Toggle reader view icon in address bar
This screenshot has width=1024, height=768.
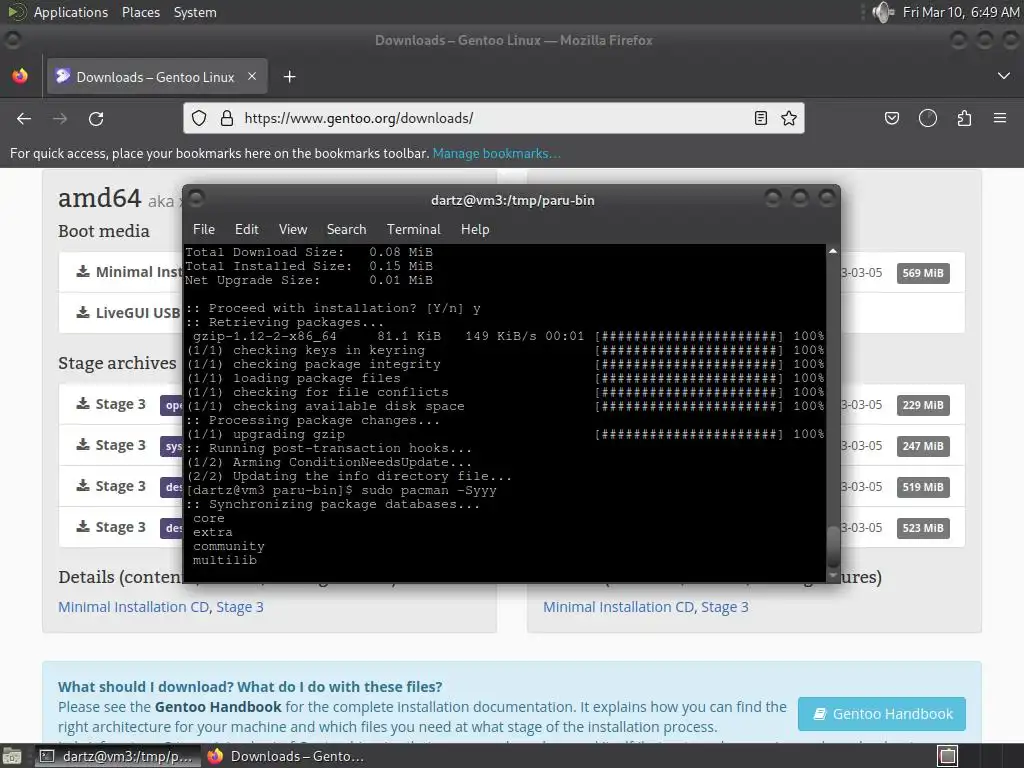[761, 118]
